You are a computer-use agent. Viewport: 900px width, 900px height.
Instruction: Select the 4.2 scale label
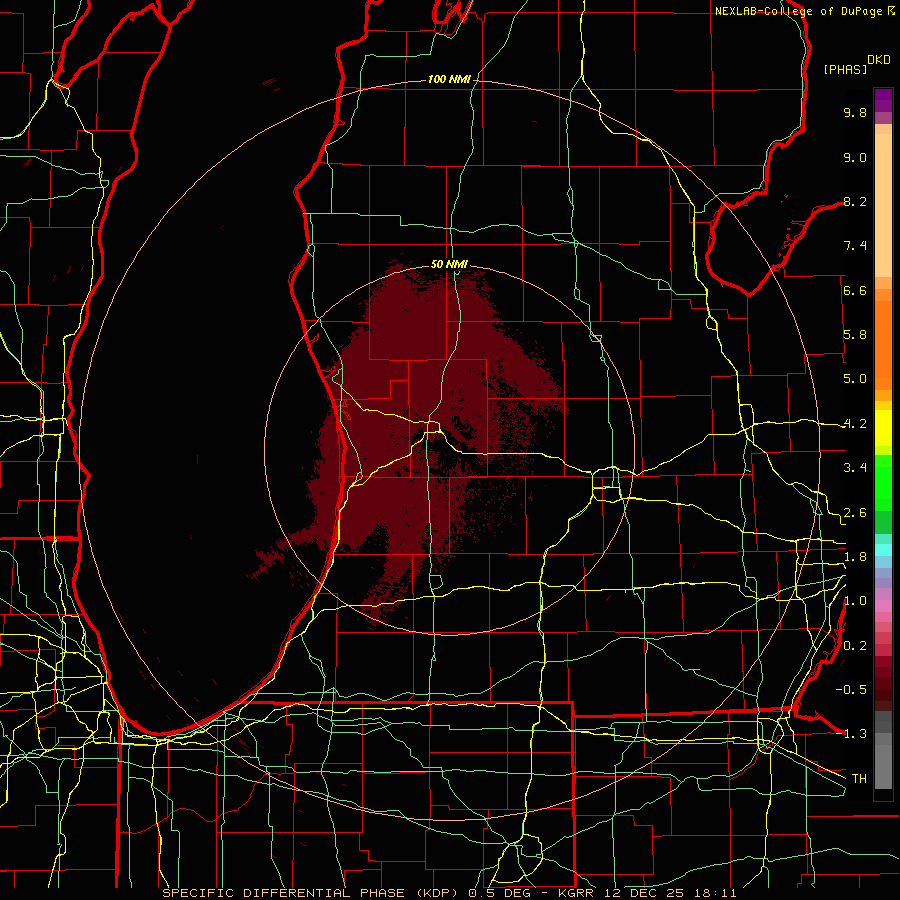(x=855, y=424)
